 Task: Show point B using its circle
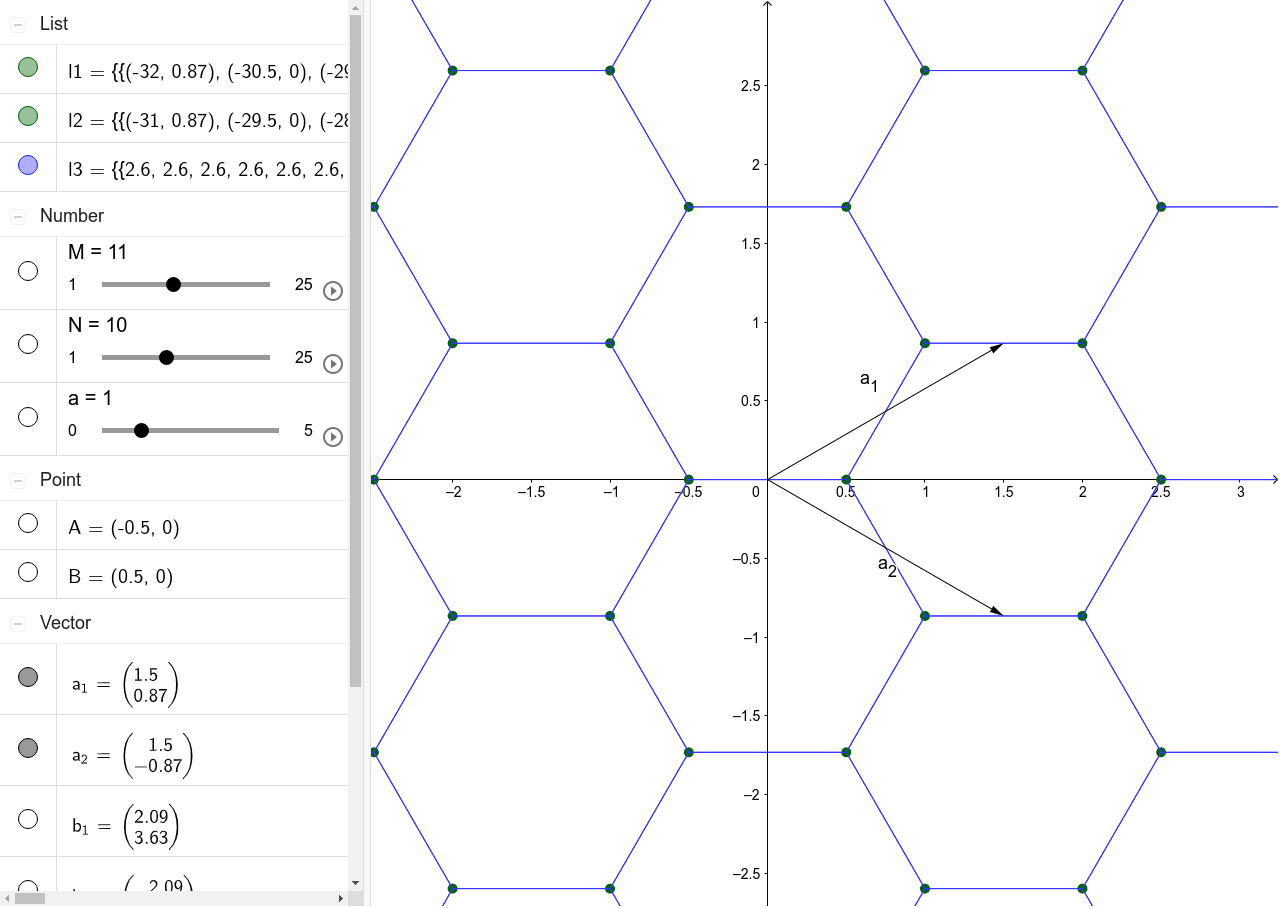[28, 572]
